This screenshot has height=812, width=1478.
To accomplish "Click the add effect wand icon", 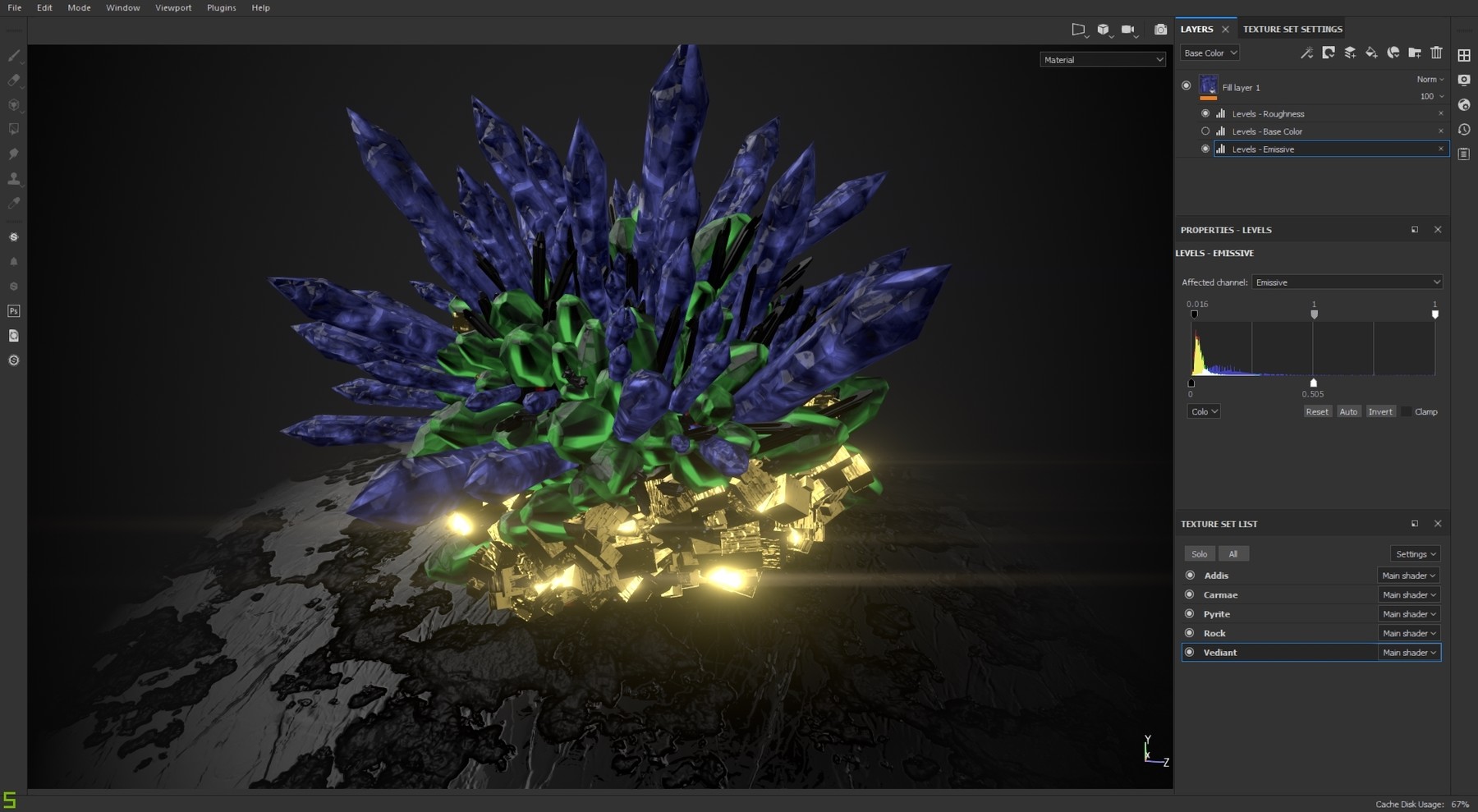I will coord(1306,53).
